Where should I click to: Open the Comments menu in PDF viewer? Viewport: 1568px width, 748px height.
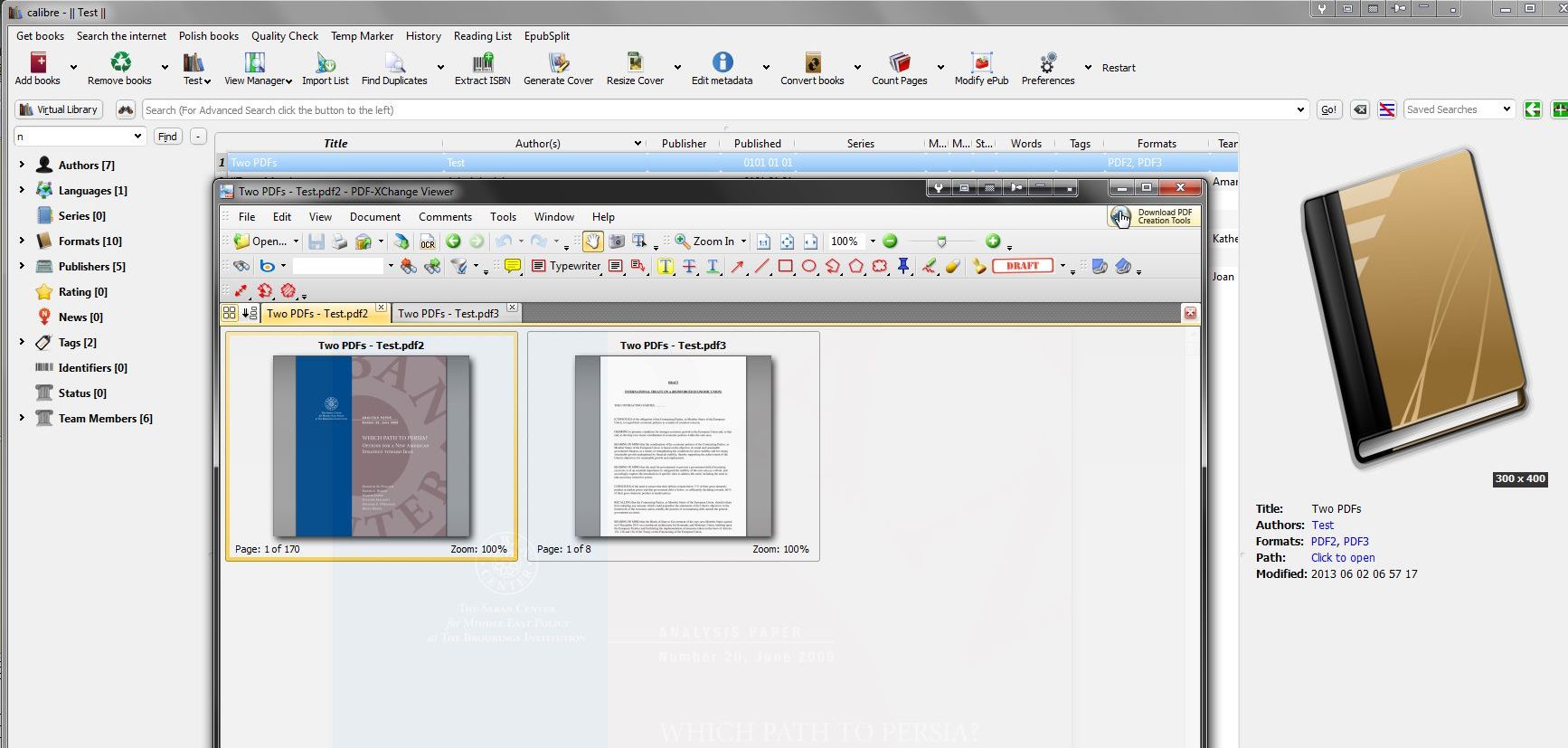click(x=445, y=217)
